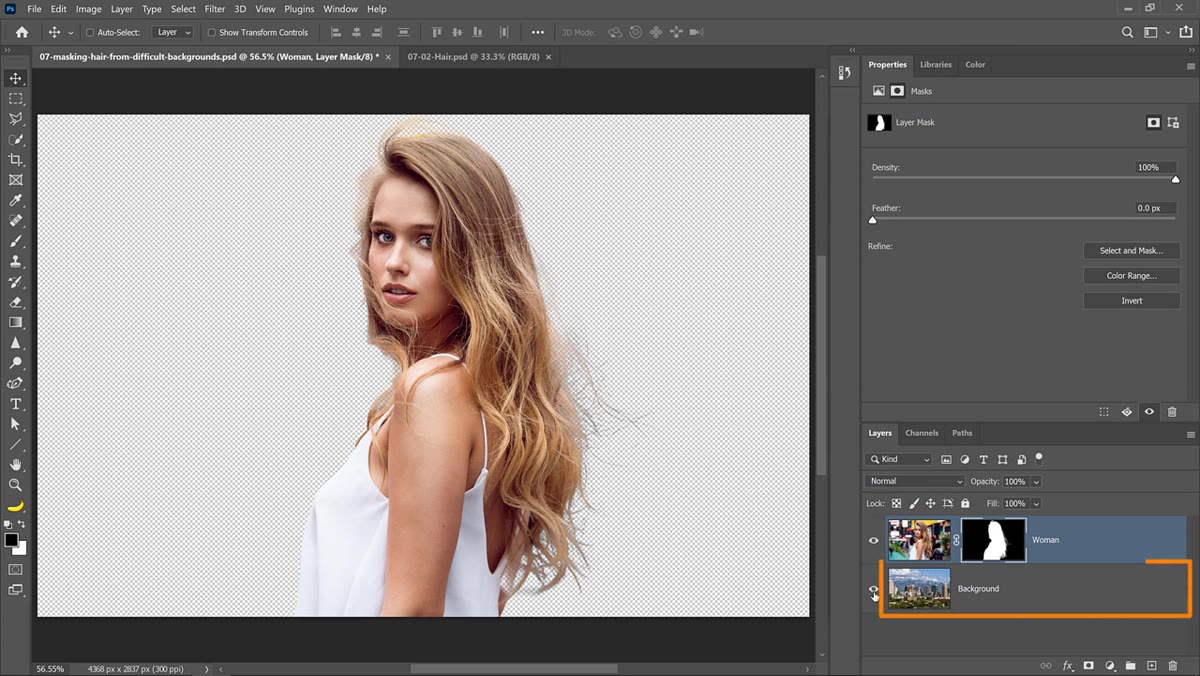Expand the status bar info arrow
The width and height of the screenshot is (1200, 676).
207,669
